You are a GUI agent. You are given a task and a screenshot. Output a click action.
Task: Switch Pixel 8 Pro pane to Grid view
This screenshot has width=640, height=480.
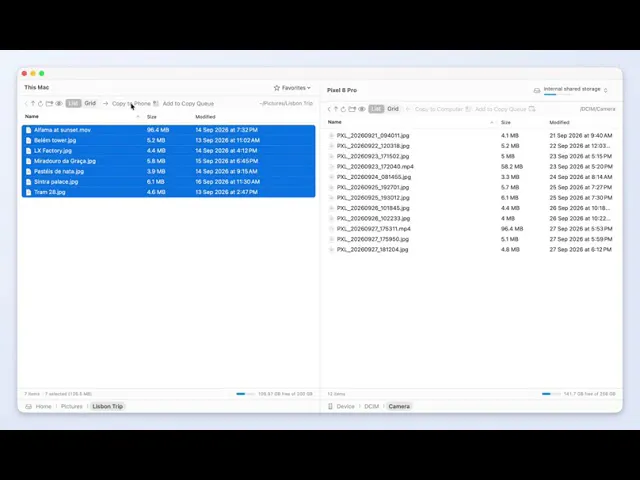click(393, 109)
